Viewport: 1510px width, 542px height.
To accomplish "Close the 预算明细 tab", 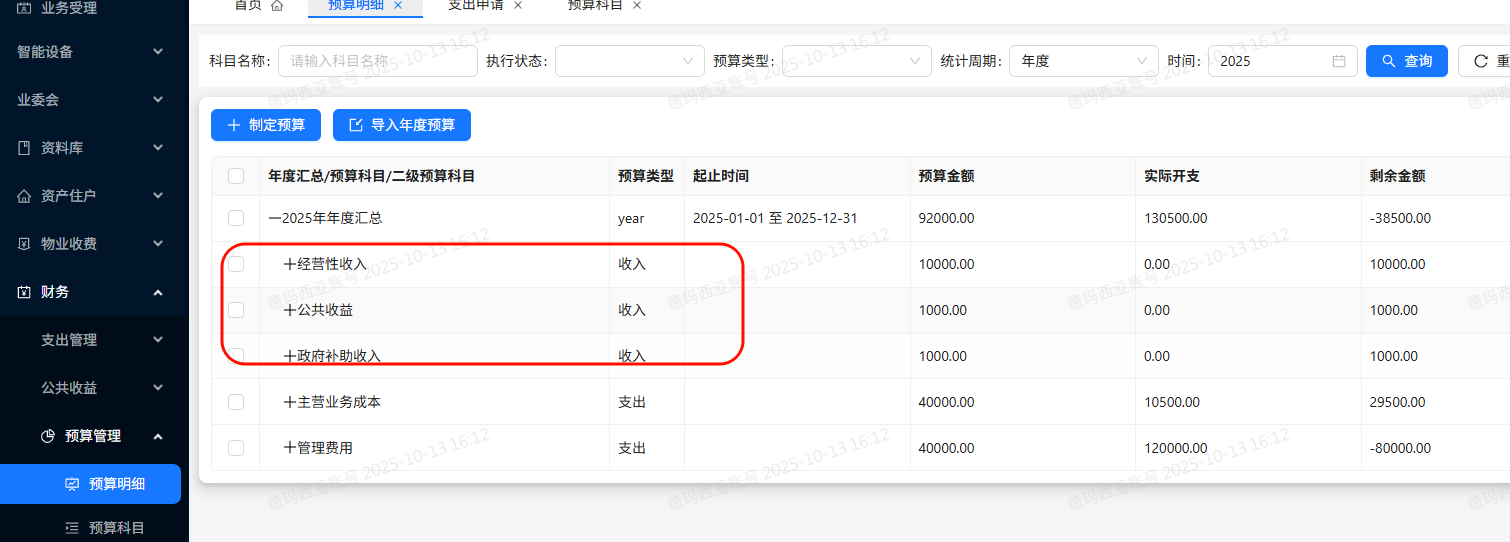I will (x=398, y=5).
